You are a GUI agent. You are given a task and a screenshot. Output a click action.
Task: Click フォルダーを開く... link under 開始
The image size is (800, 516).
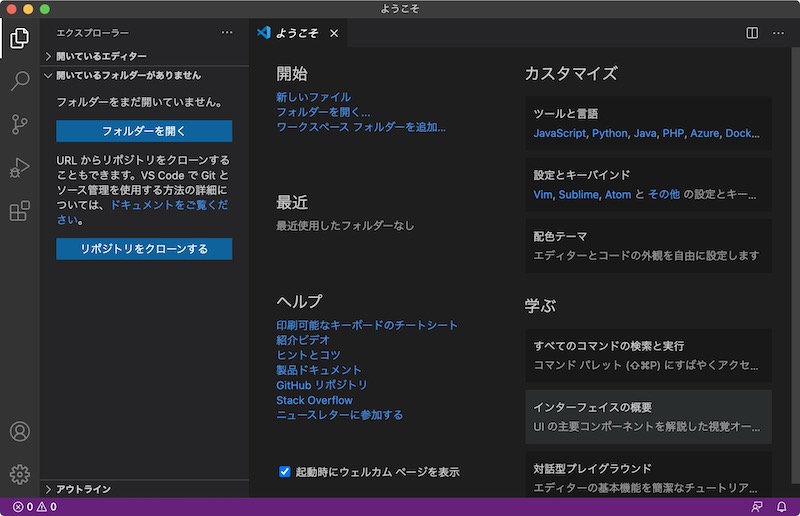pos(323,112)
